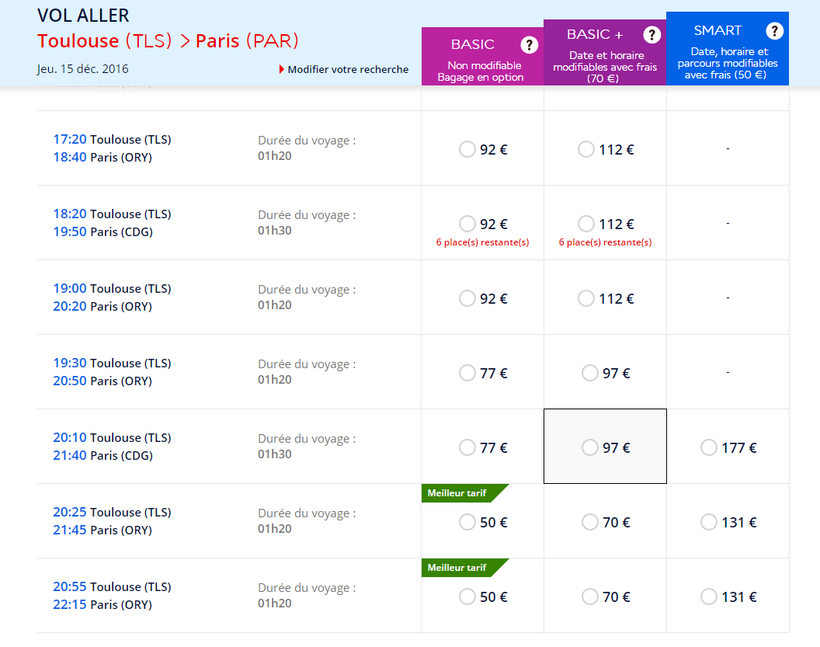
Task: Choose the 97 € BASIC + fare for the 19:30 flight
Action: [x=590, y=373]
